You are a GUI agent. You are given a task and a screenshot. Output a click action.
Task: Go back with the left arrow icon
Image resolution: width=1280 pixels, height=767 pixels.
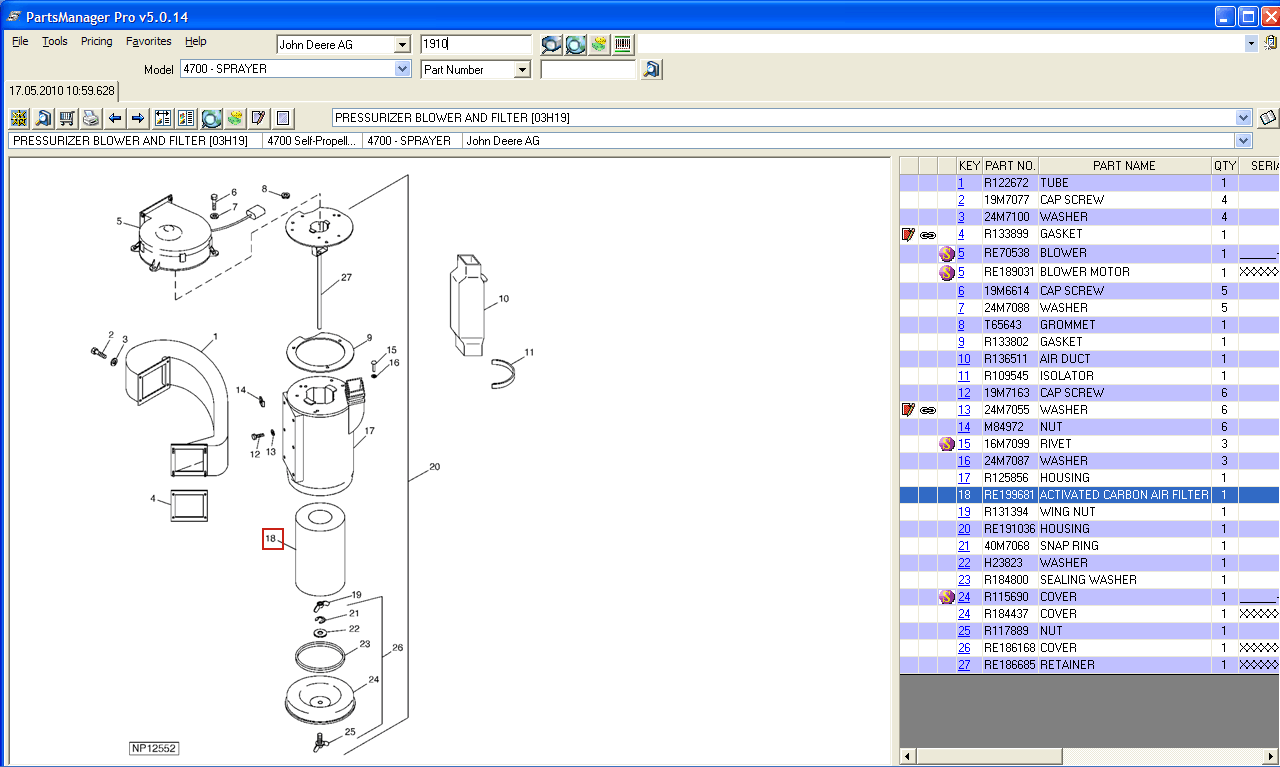coord(115,118)
